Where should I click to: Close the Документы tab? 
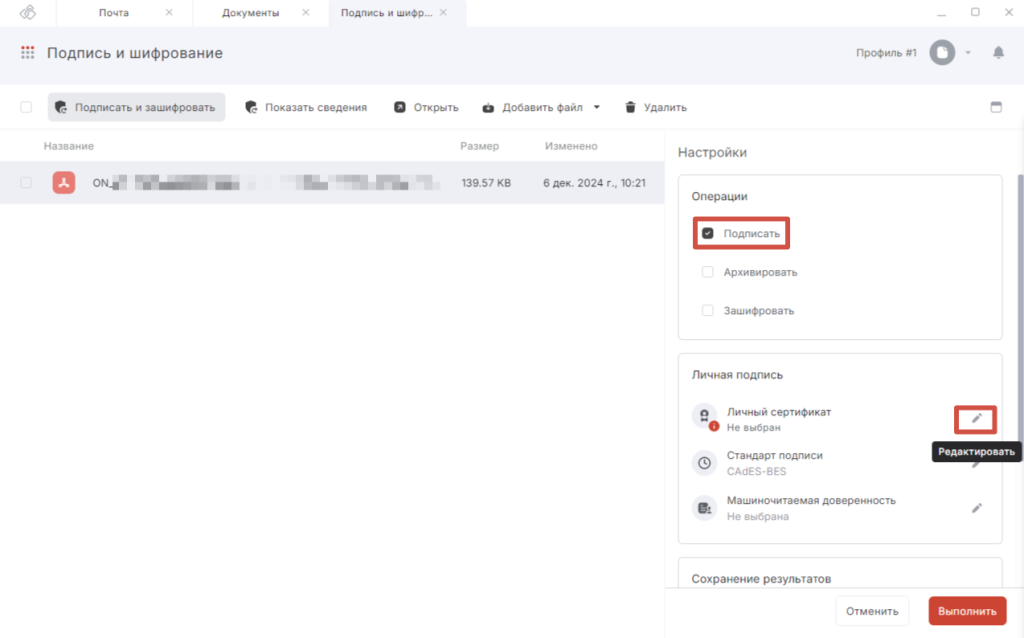coord(306,12)
